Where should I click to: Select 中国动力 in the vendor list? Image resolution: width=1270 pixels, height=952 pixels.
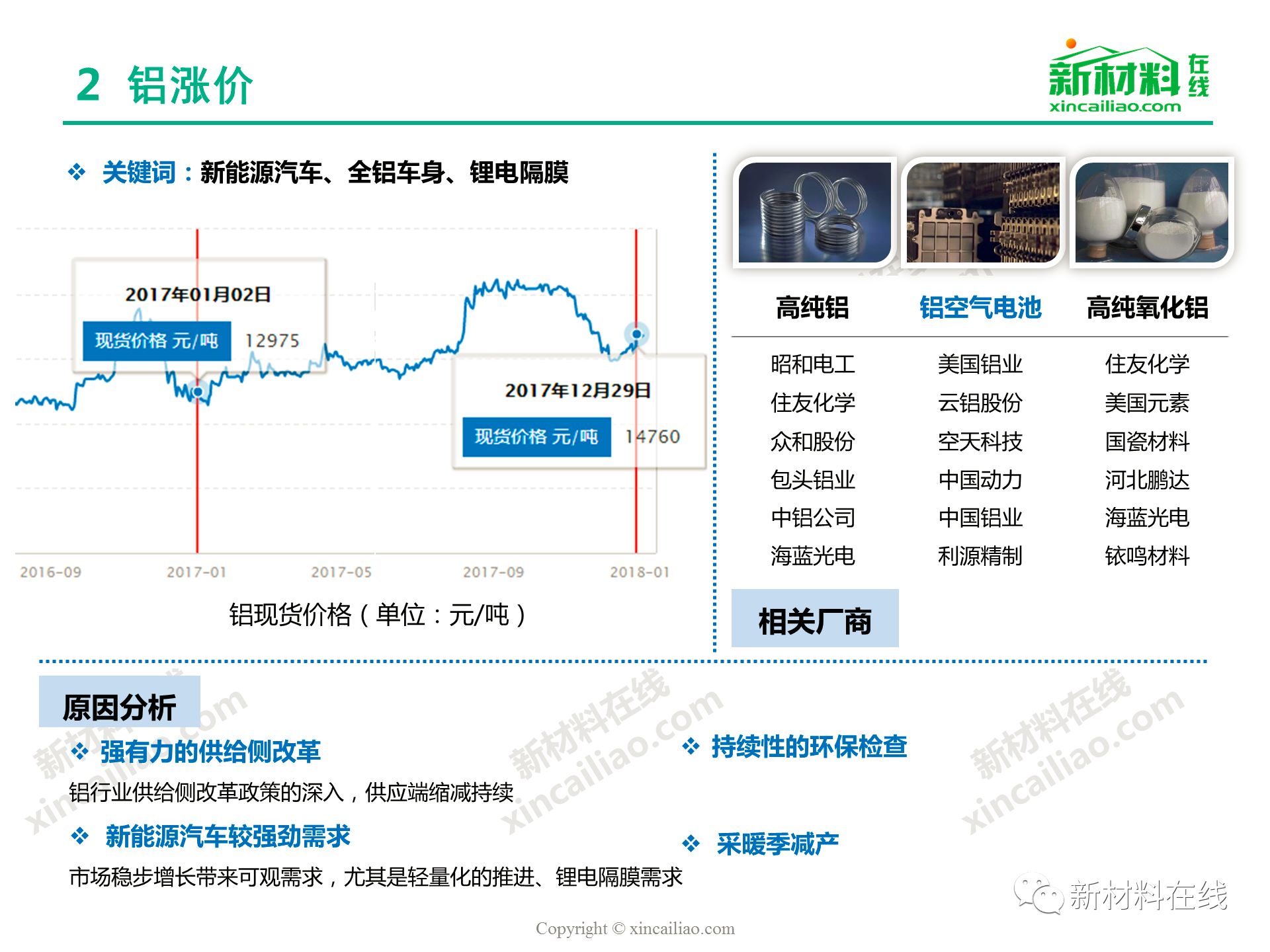(980, 479)
